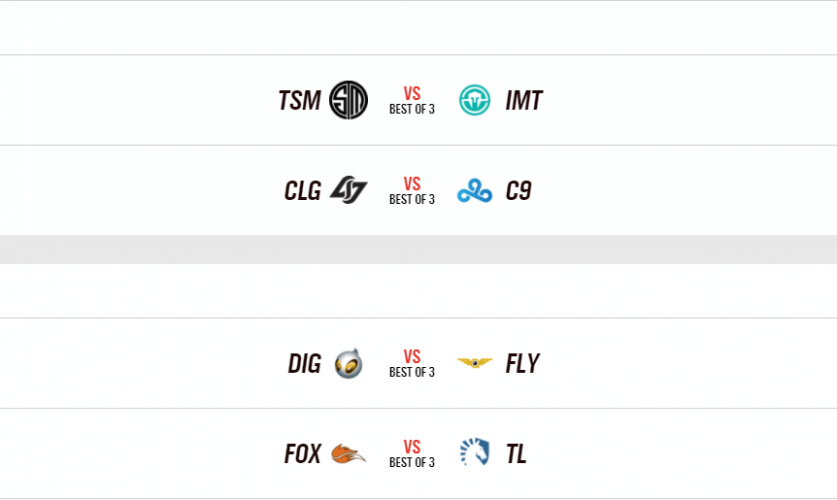The width and height of the screenshot is (837, 500).
Task: Click the CLG team logo
Action: [x=348, y=190]
